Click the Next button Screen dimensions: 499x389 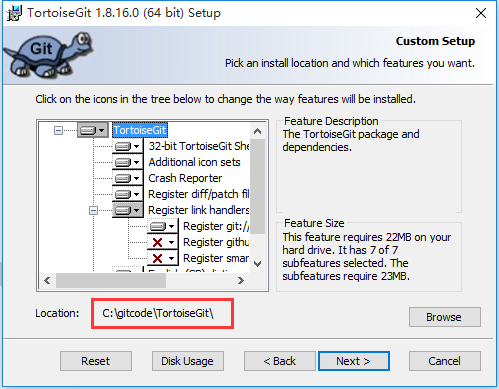[x=354, y=361]
